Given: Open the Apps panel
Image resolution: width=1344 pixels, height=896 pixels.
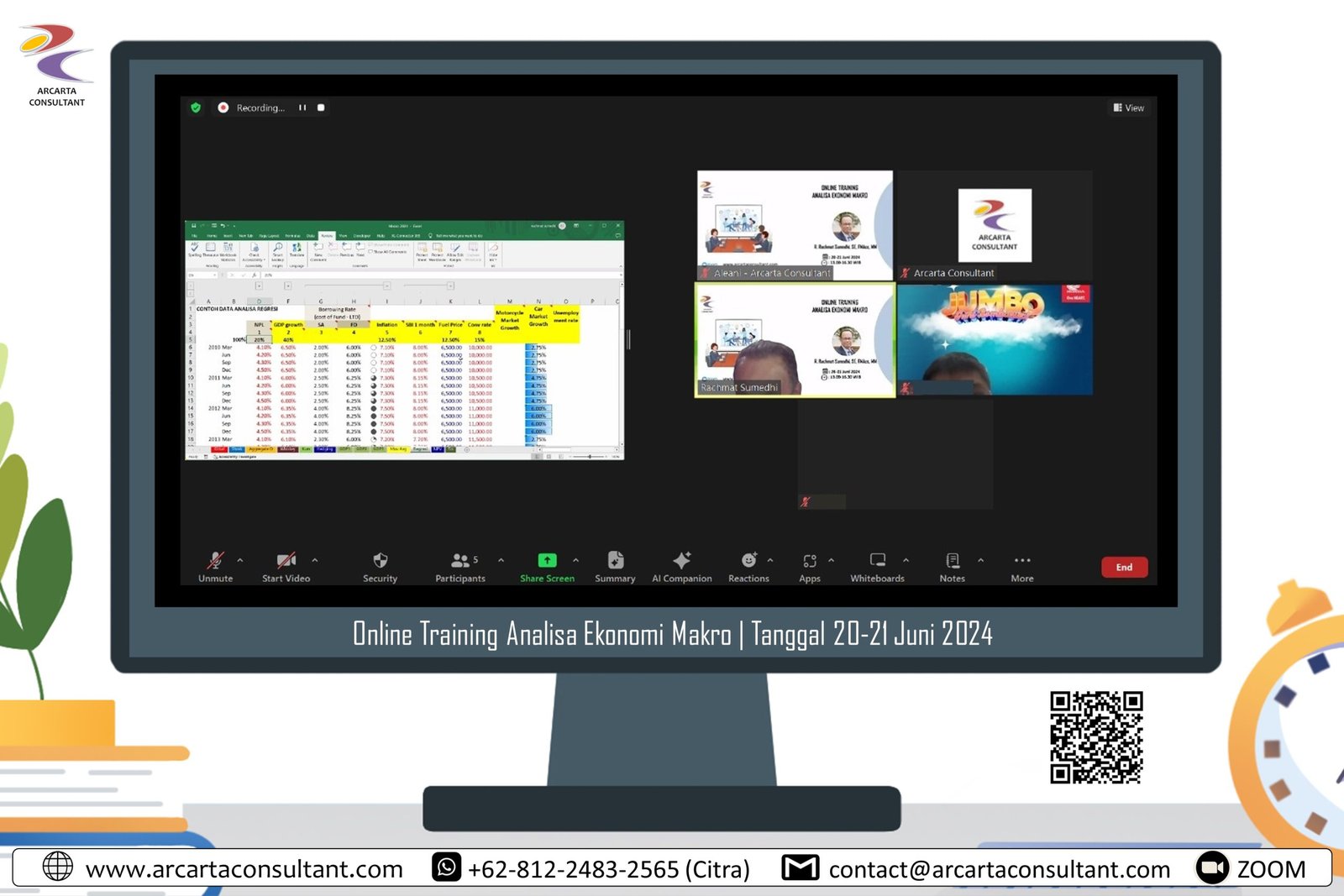Looking at the screenshot, I should tap(809, 566).
